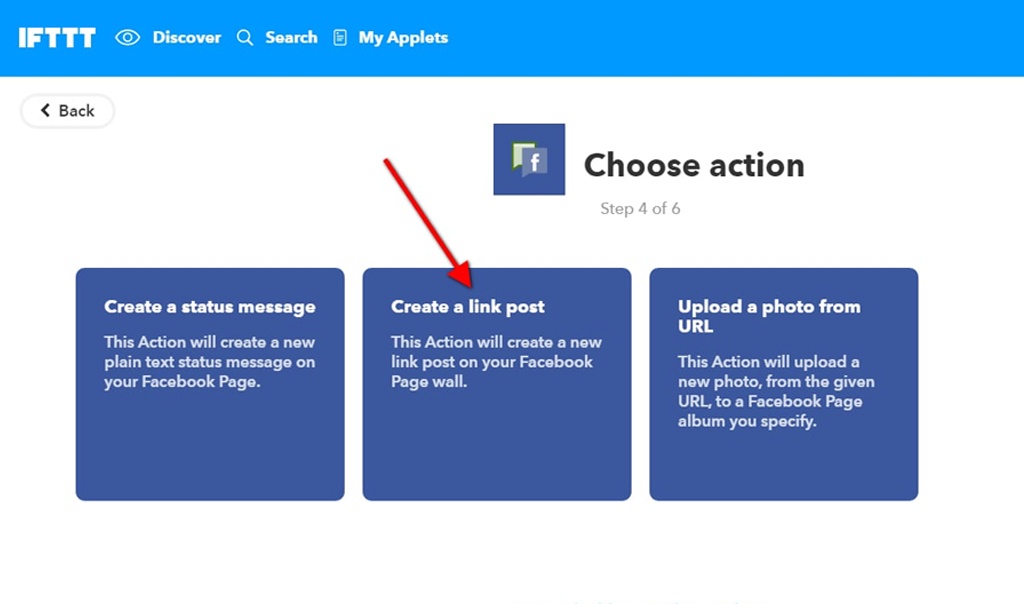
Task: Click the plain text status message description
Action: coord(210,362)
